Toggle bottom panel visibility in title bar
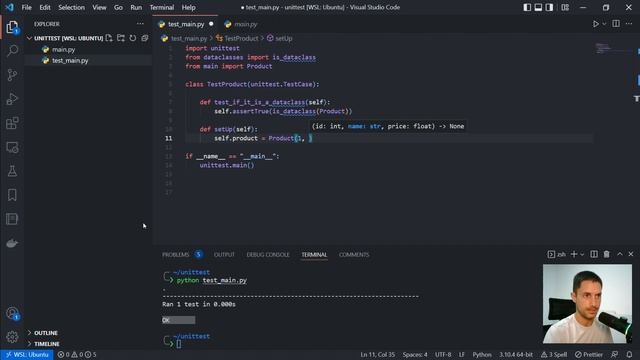Image resolution: width=640 pixels, height=360 pixels. point(538,7)
